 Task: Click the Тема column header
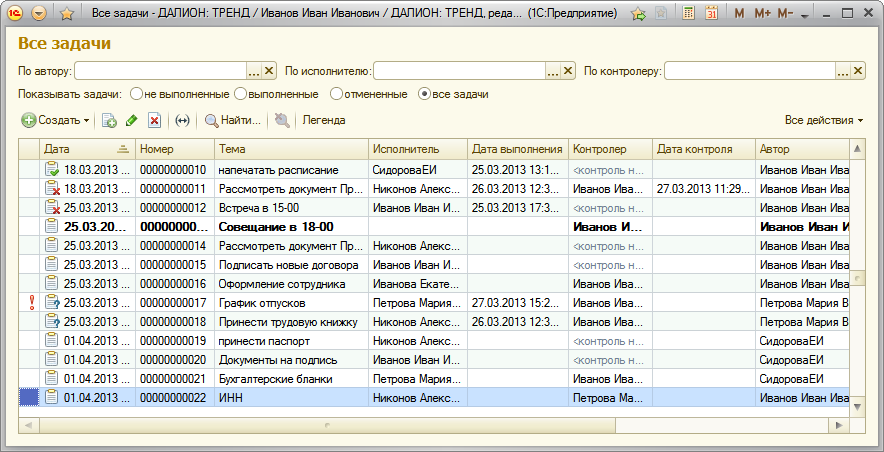coord(291,149)
